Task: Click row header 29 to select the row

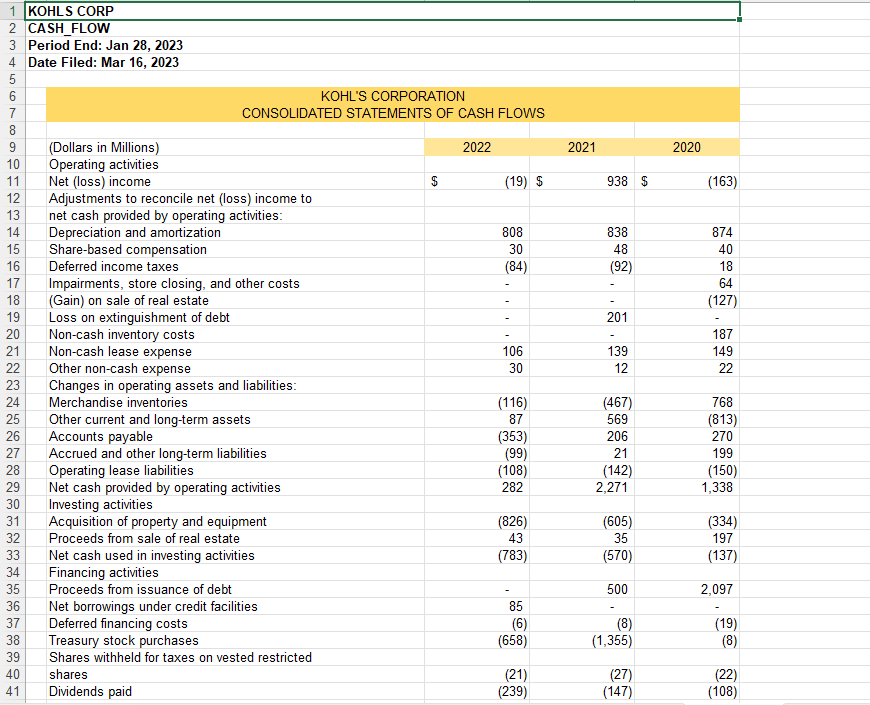Action: [12, 487]
